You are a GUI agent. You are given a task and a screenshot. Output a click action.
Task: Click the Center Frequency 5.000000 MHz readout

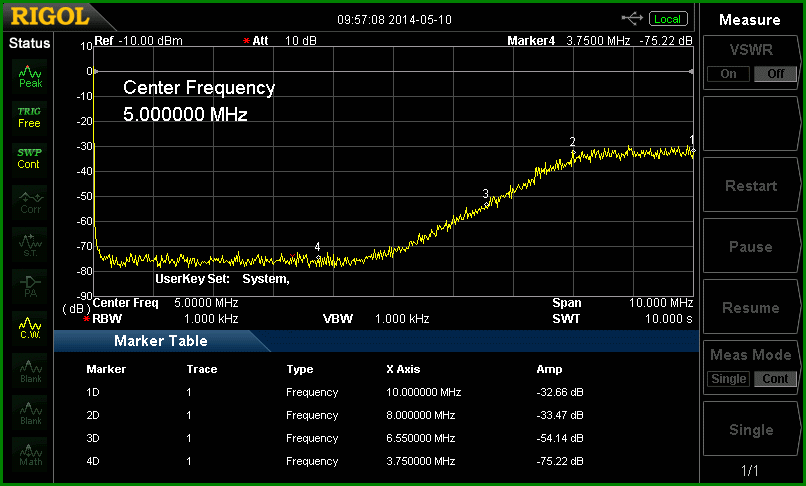pos(199,101)
